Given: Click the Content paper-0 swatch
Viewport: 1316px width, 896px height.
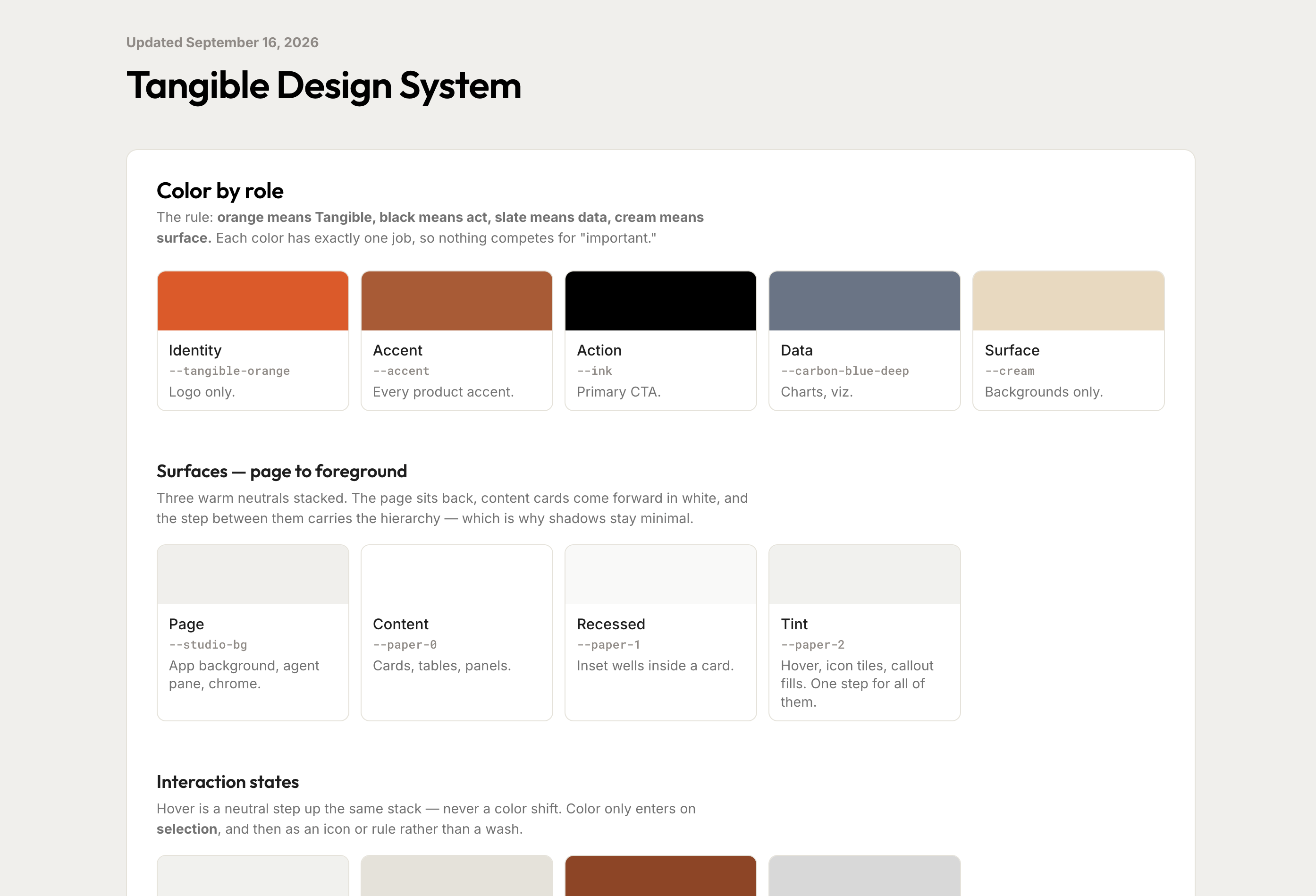Looking at the screenshot, I should point(456,575).
